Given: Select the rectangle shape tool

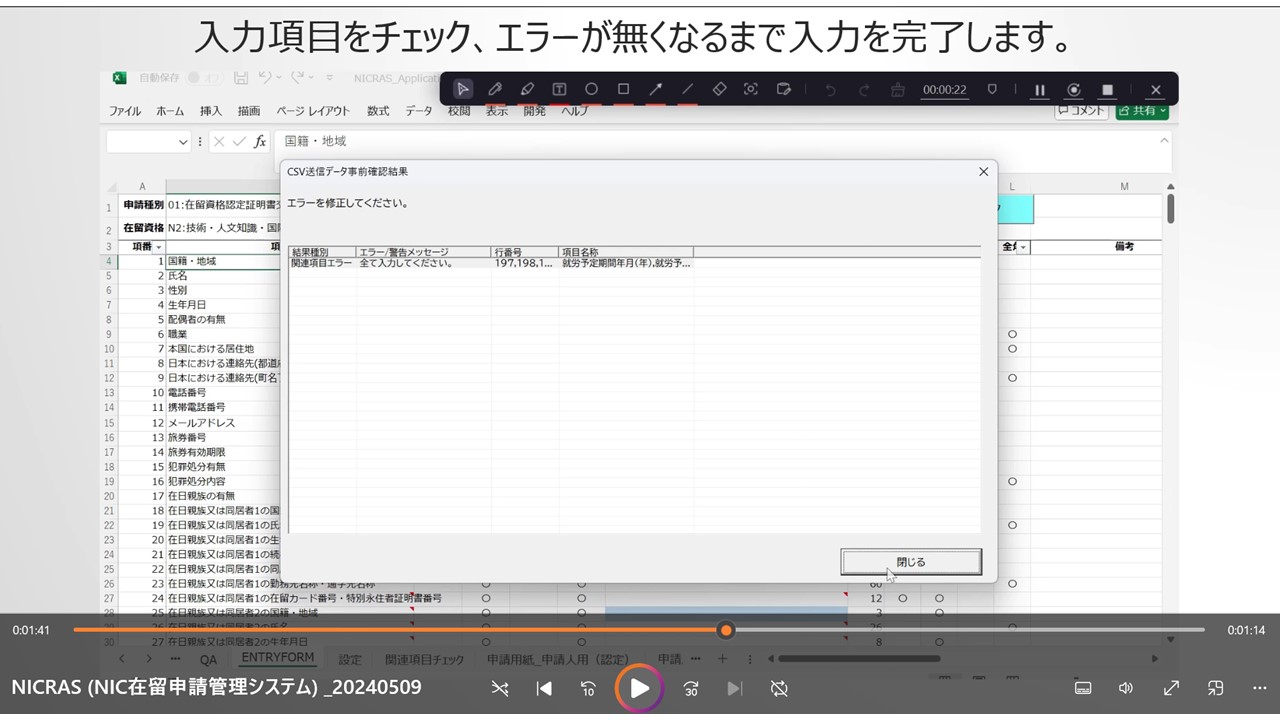Looking at the screenshot, I should click(x=623, y=89).
